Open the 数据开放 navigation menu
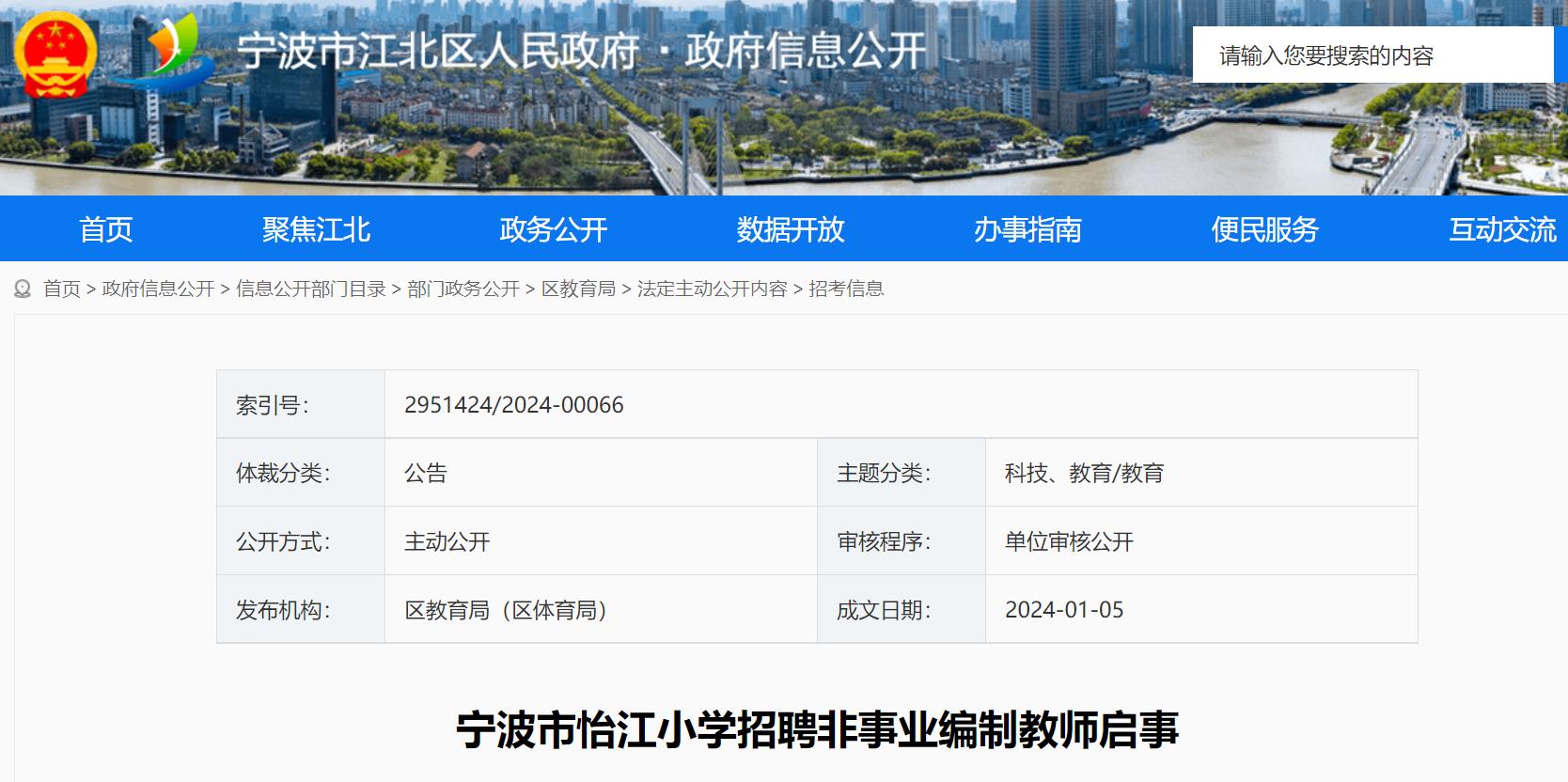The width and height of the screenshot is (1568, 782). [791, 229]
